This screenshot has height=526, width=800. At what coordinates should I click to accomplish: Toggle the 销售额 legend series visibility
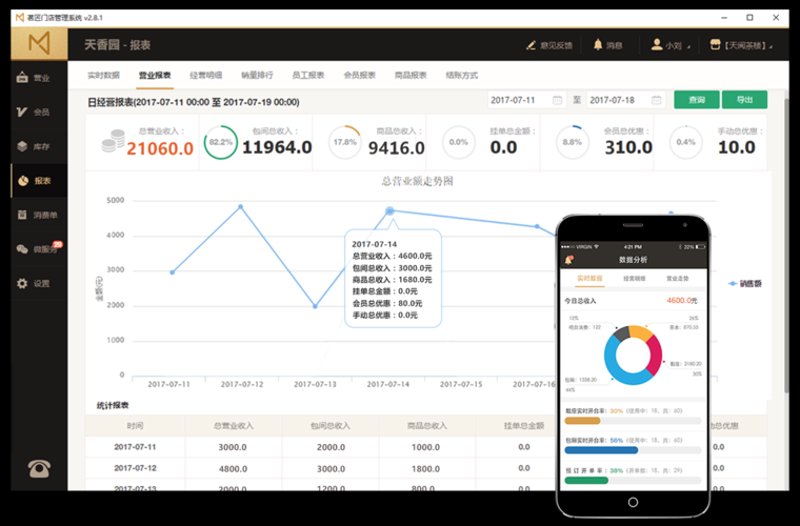[x=745, y=283]
